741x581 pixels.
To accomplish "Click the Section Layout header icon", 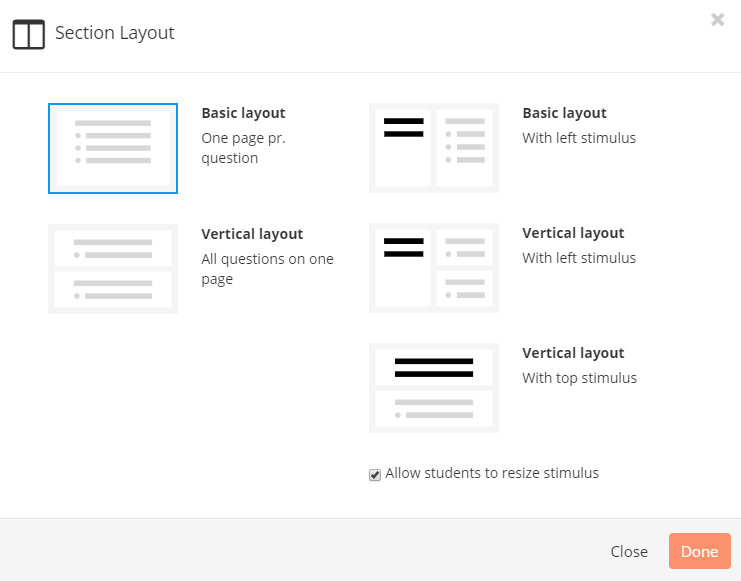I will 29,35.
